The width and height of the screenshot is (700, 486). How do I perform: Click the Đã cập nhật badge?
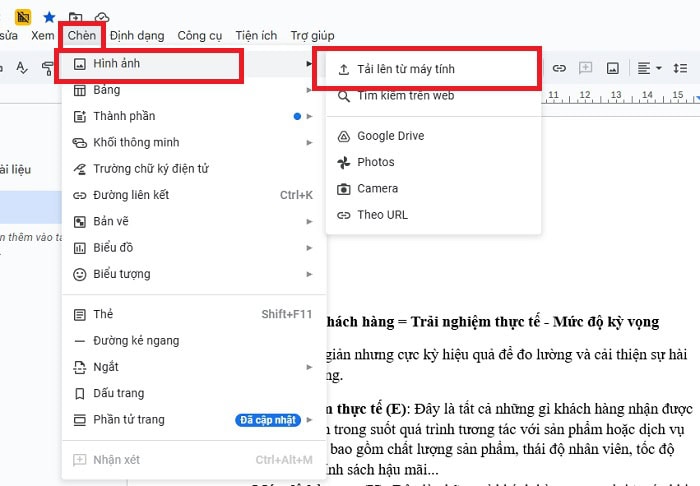[267, 420]
